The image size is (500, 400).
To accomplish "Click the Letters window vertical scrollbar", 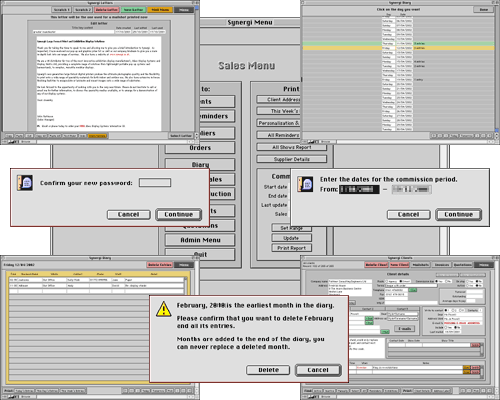I will click(x=197, y=70).
